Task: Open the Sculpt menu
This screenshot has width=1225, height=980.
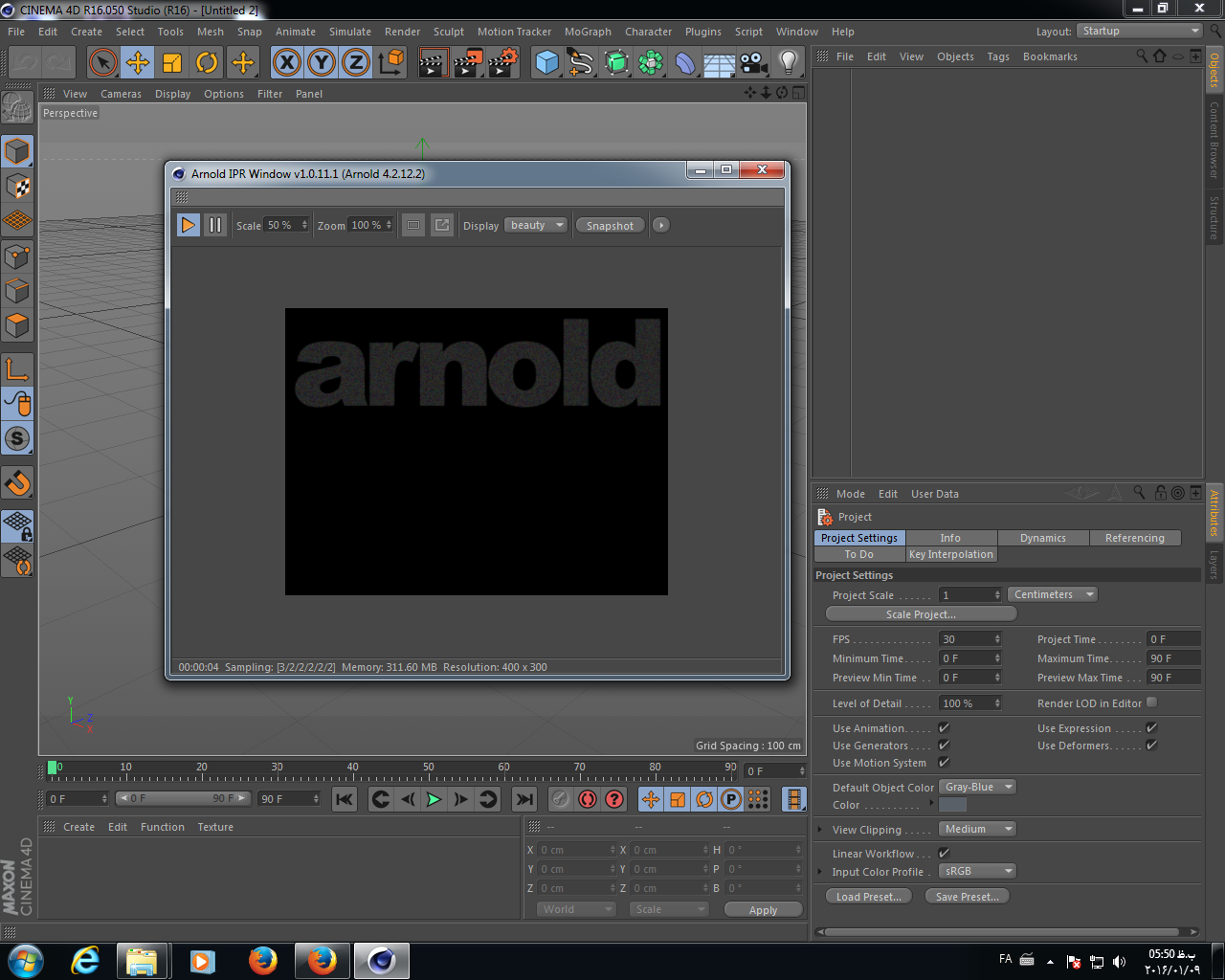Action: pyautogui.click(x=448, y=32)
